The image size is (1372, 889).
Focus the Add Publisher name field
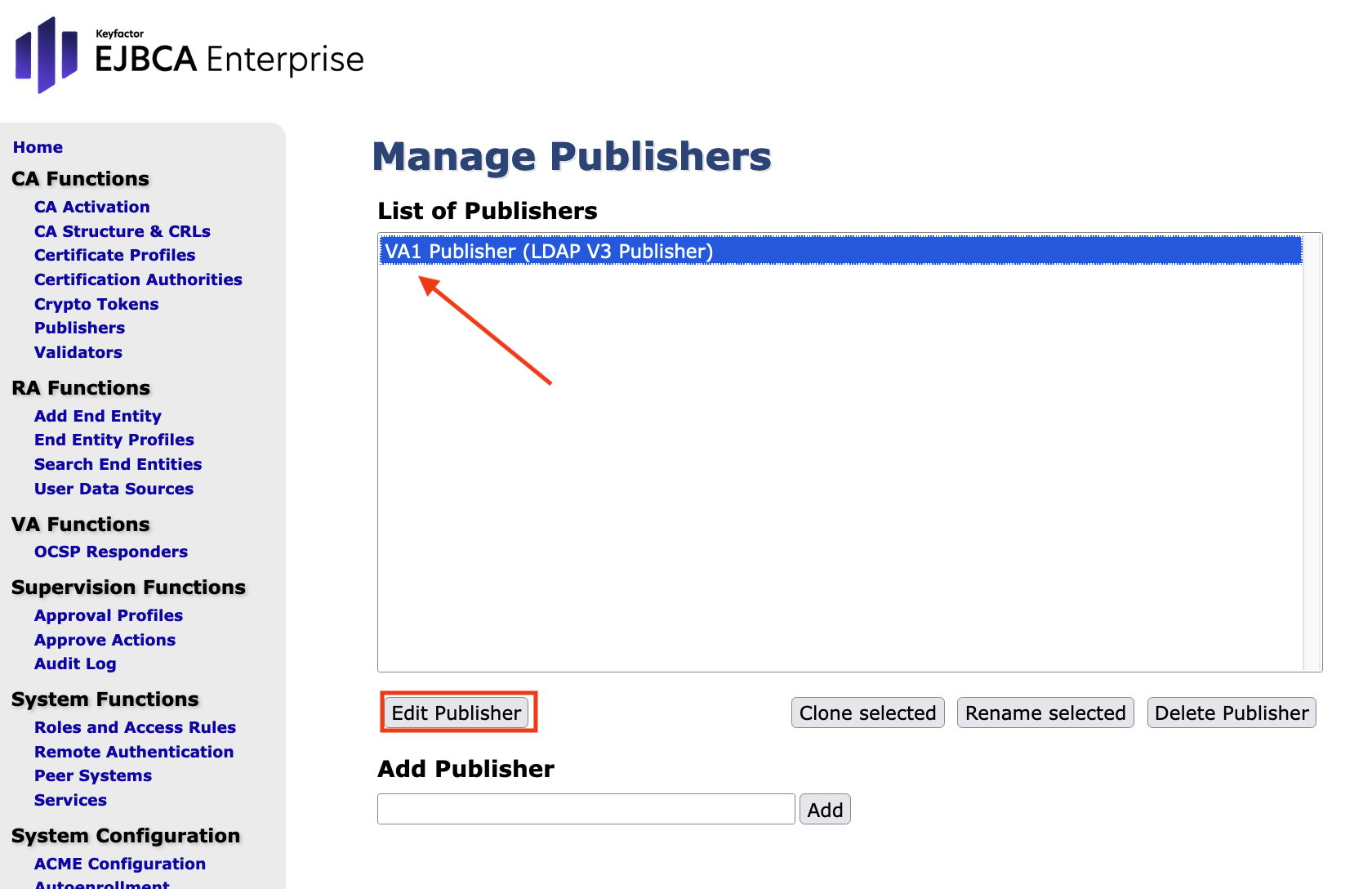[x=586, y=809]
